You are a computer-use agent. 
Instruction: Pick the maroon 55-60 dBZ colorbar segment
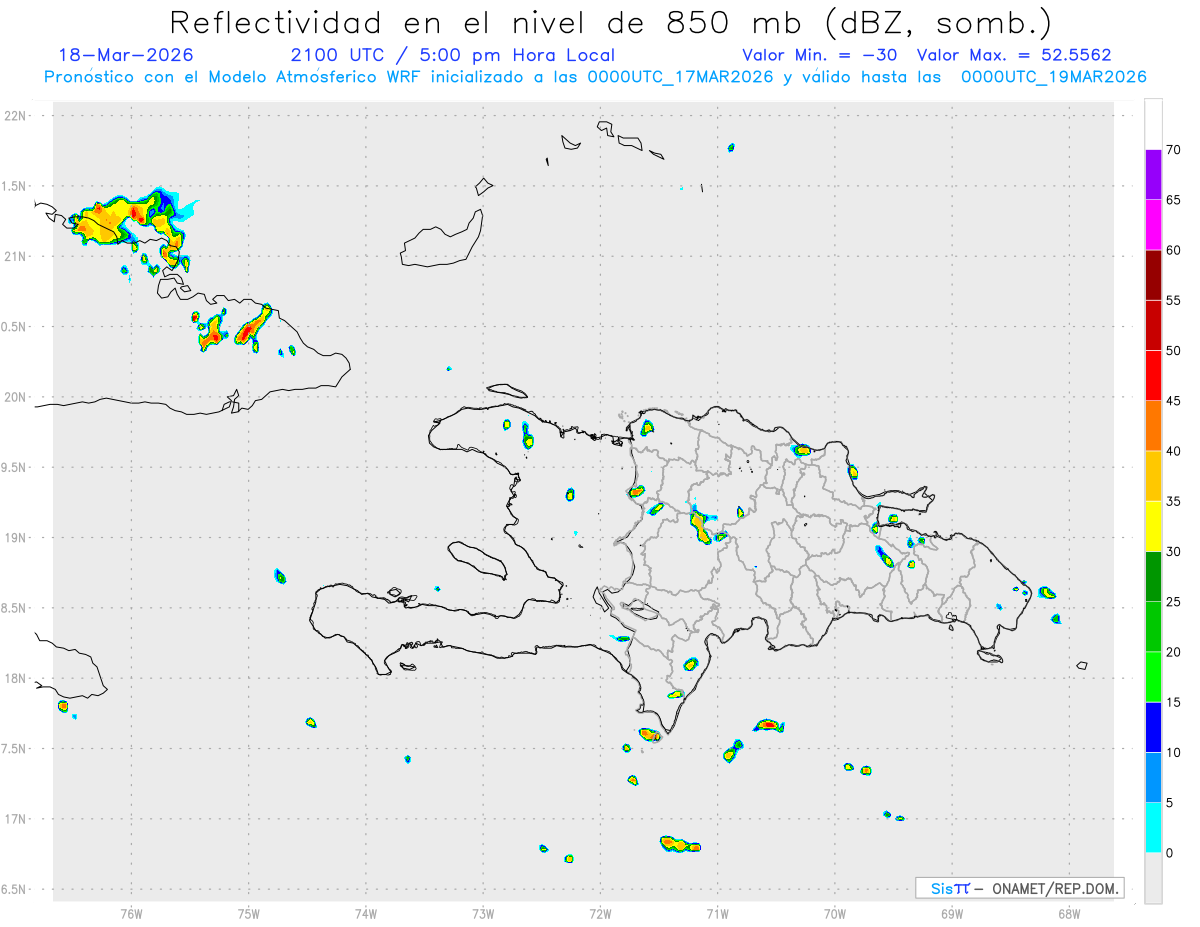click(x=1153, y=275)
